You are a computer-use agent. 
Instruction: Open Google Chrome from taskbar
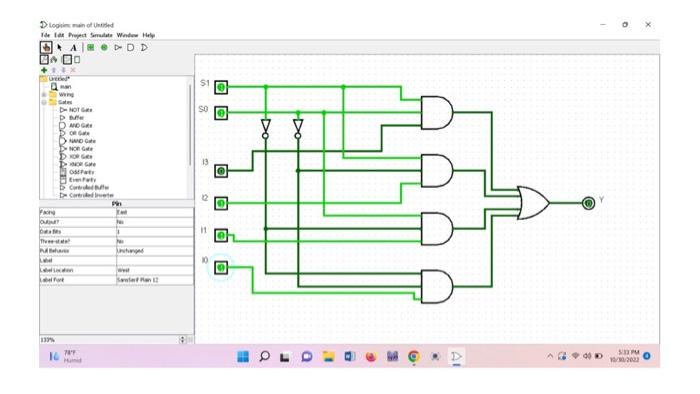click(414, 357)
